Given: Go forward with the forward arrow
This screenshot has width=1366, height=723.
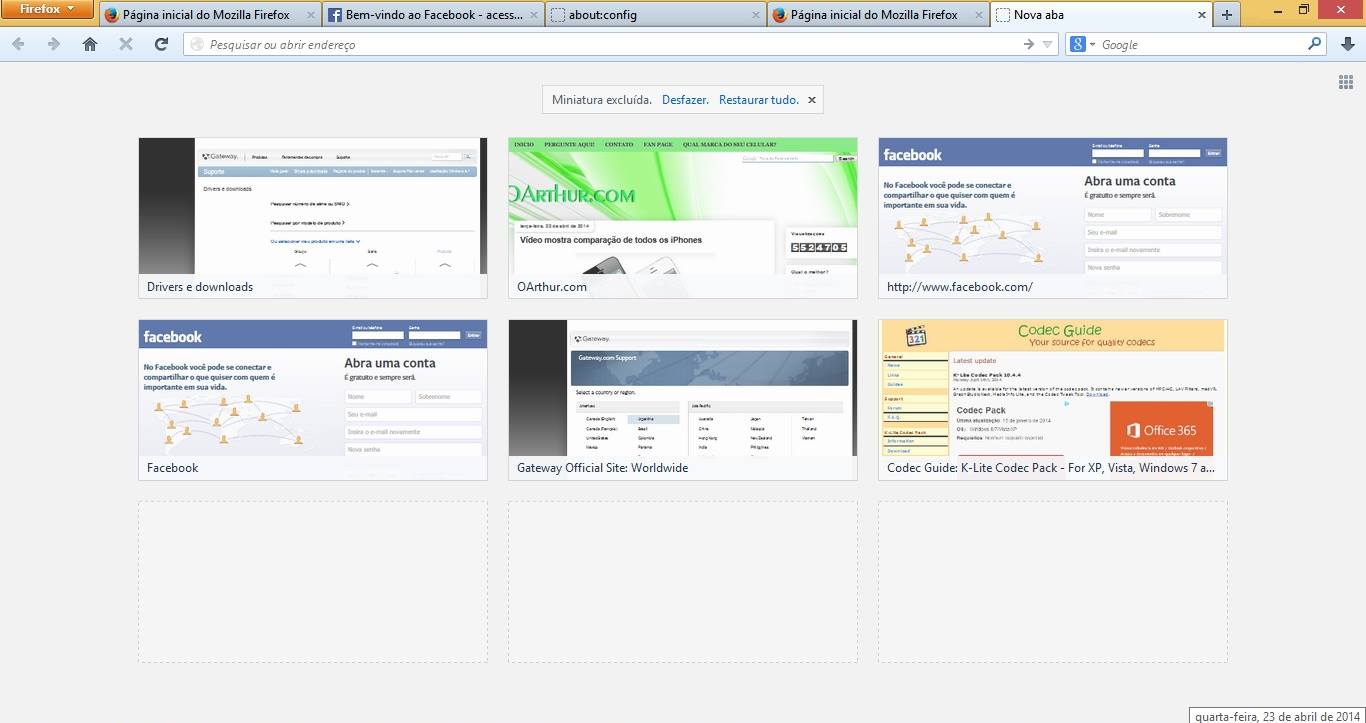Looking at the screenshot, I should 54,44.
